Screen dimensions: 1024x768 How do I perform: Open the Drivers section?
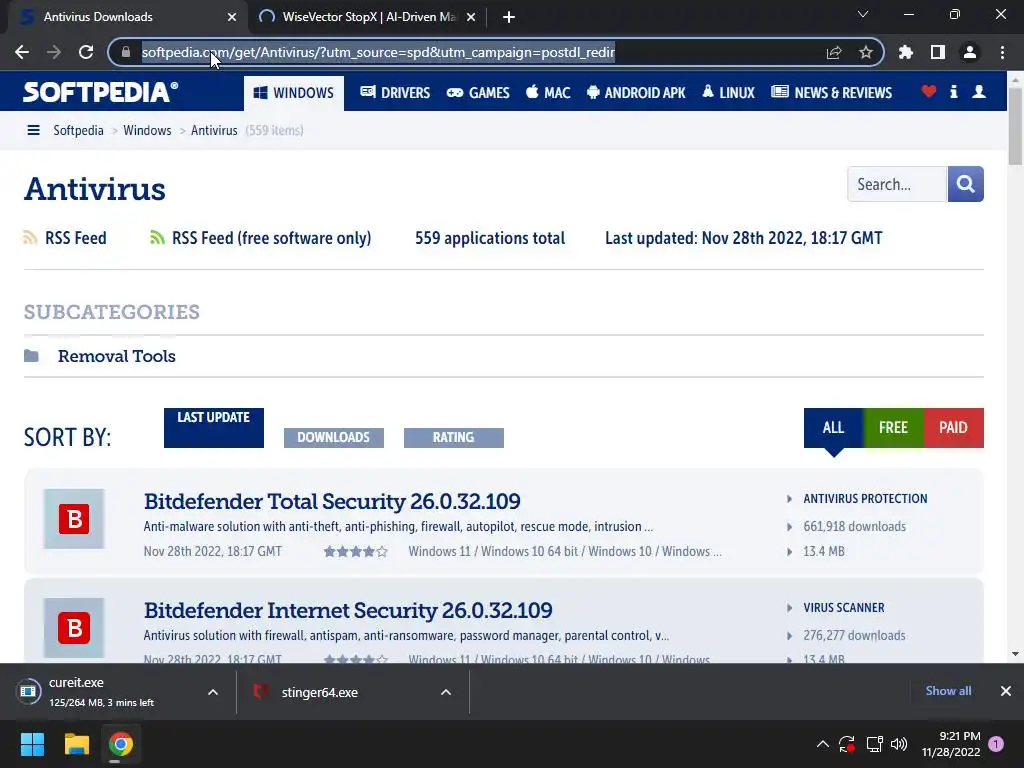395,93
